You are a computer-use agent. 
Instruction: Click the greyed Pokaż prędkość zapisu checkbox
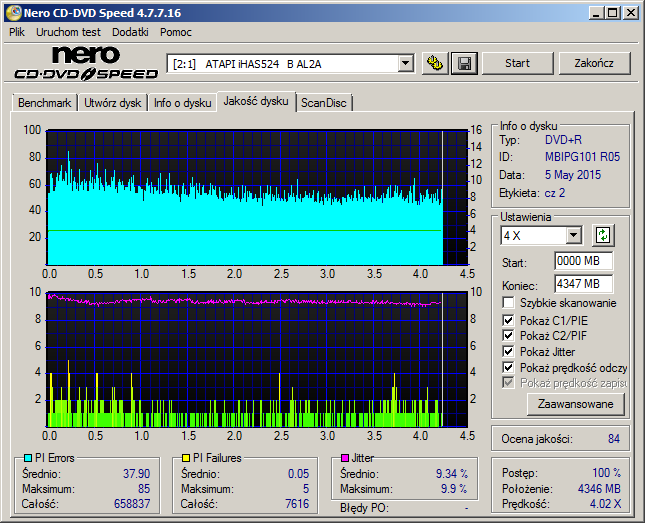[508, 383]
